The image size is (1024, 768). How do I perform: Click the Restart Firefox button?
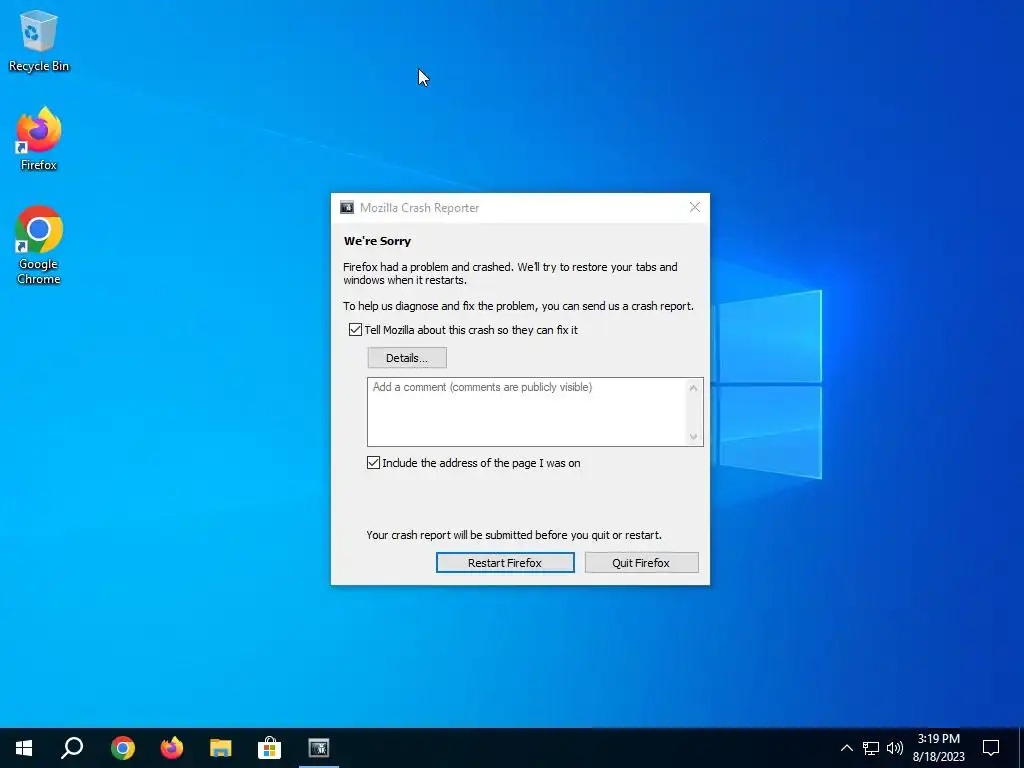(x=505, y=563)
